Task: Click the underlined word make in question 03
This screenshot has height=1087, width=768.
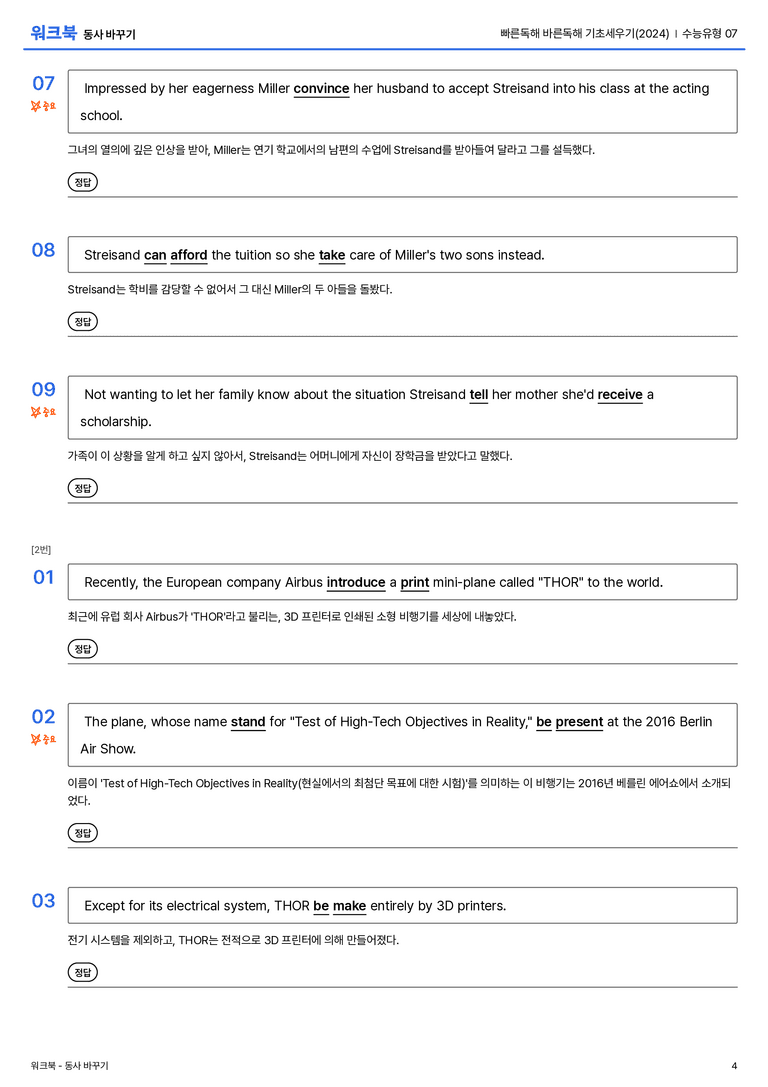Action: click(x=349, y=906)
